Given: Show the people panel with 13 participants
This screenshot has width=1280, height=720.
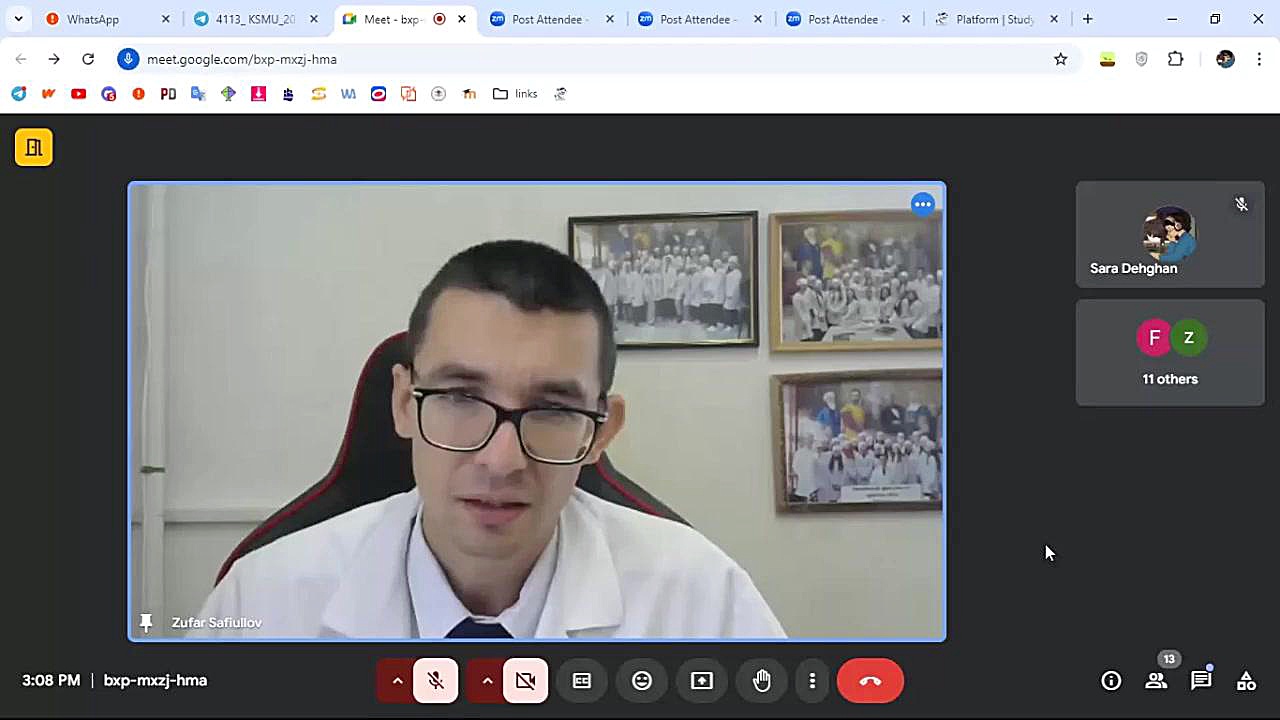Looking at the screenshot, I should [x=1157, y=681].
